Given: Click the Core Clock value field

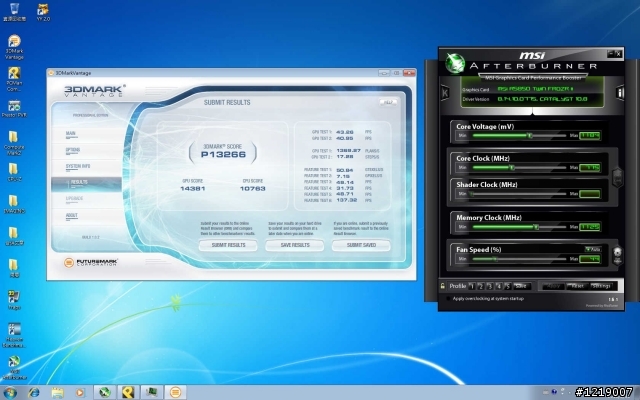Looking at the screenshot, I should (x=590, y=167).
